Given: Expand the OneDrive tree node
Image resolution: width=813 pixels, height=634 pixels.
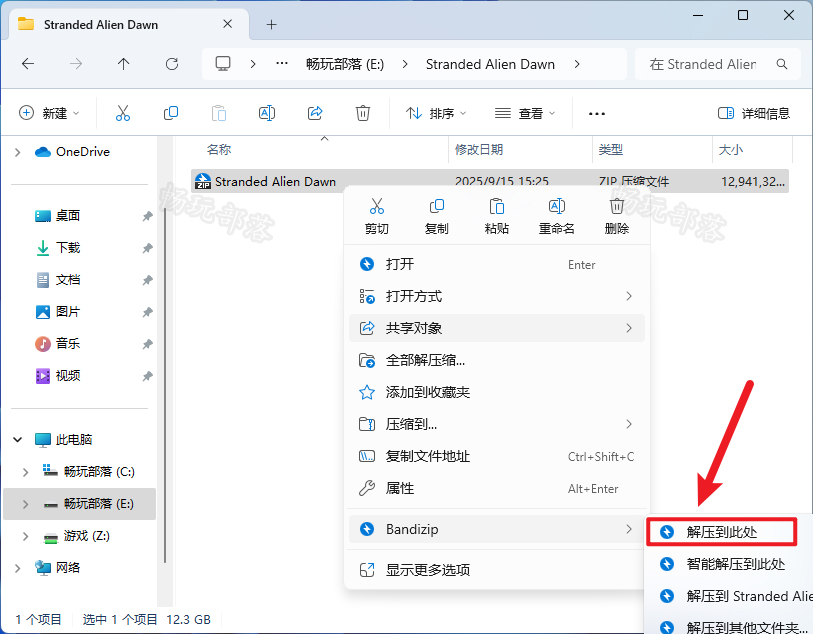Looking at the screenshot, I should coord(18,152).
